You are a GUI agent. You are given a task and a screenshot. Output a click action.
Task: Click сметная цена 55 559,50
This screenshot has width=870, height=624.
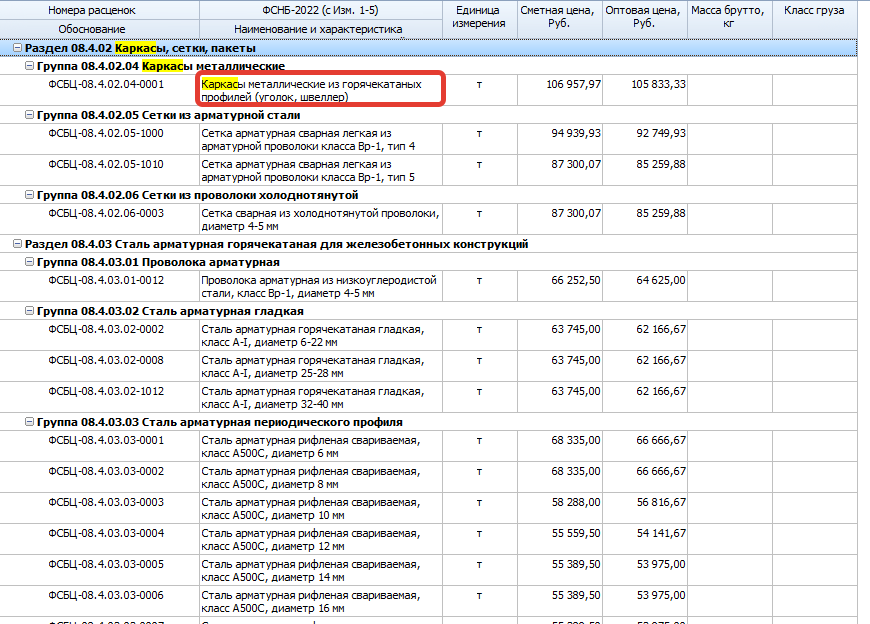575,533
